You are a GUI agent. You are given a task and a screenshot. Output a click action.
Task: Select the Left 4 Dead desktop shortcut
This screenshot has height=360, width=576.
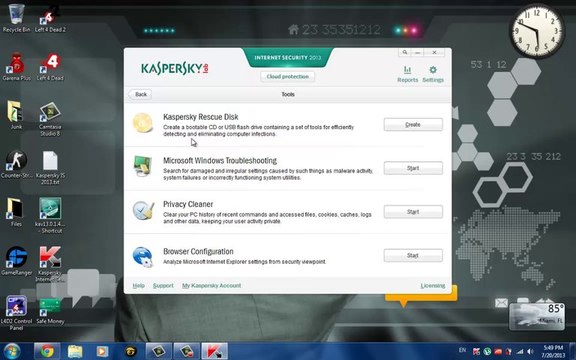point(50,67)
